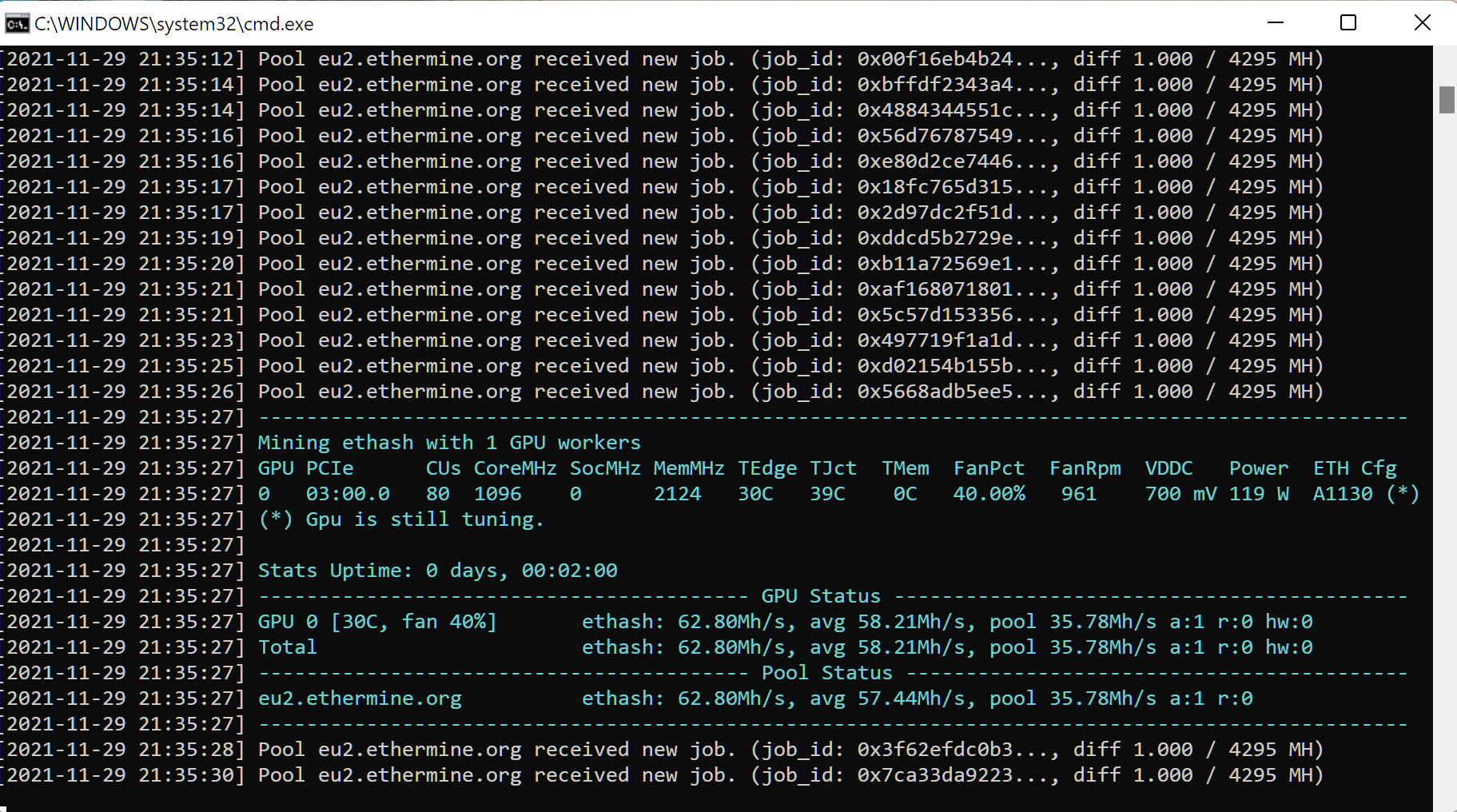
Task: Click job id 0x7ca33da9223
Action: point(935,775)
